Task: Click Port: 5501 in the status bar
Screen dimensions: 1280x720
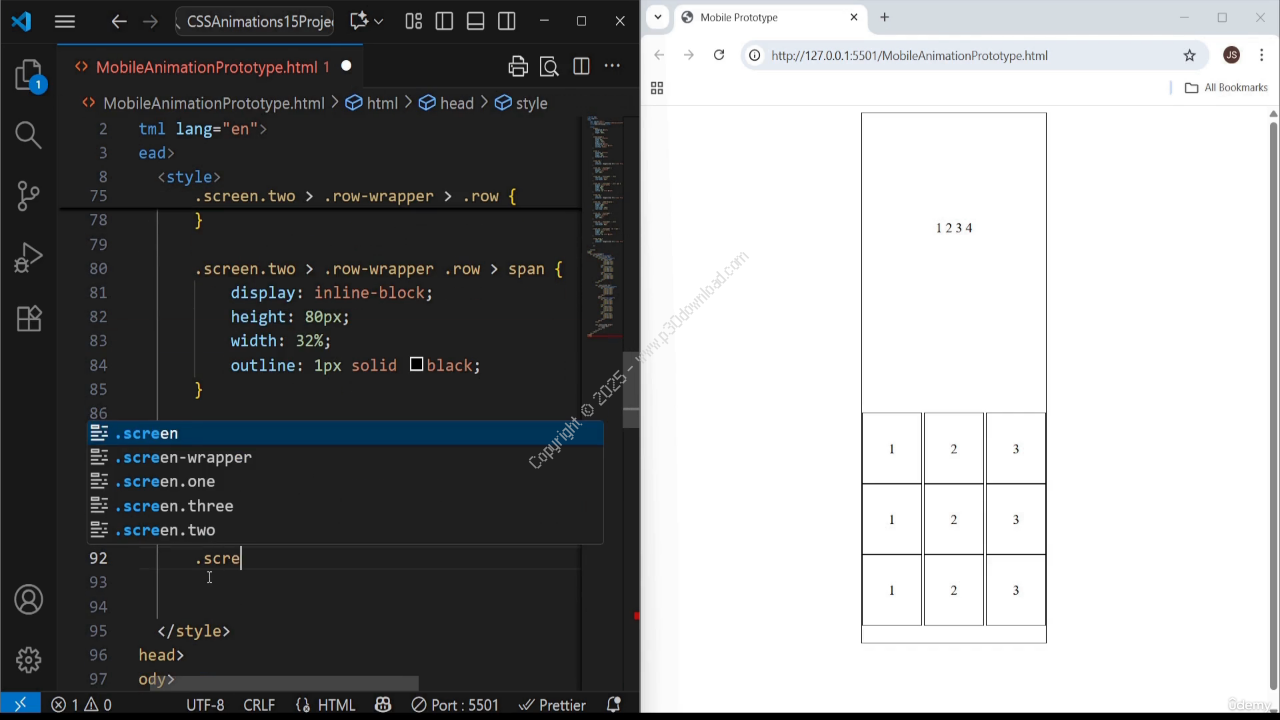Action: [454, 705]
